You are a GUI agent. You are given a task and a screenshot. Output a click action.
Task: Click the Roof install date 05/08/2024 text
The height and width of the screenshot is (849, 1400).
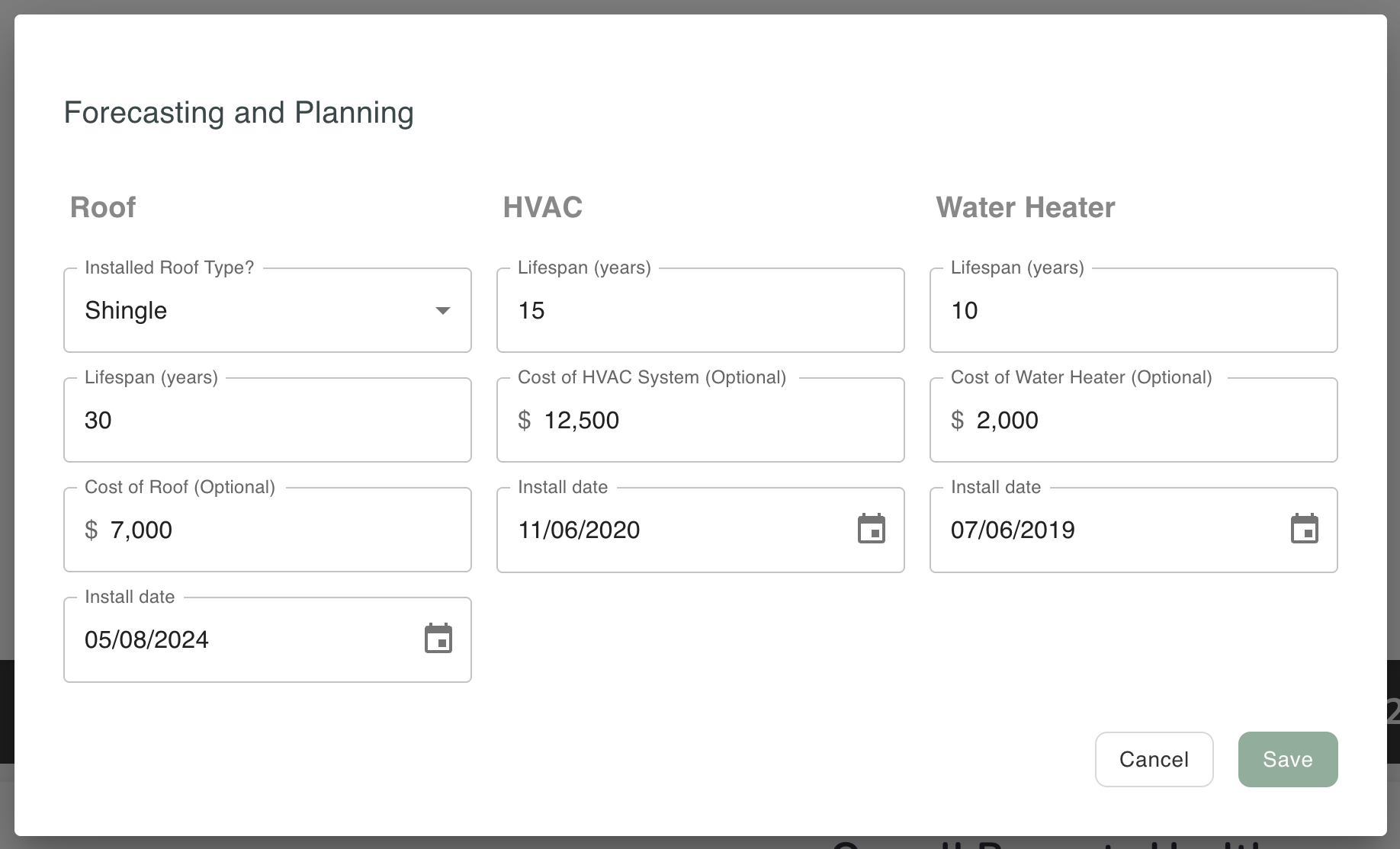coord(146,639)
